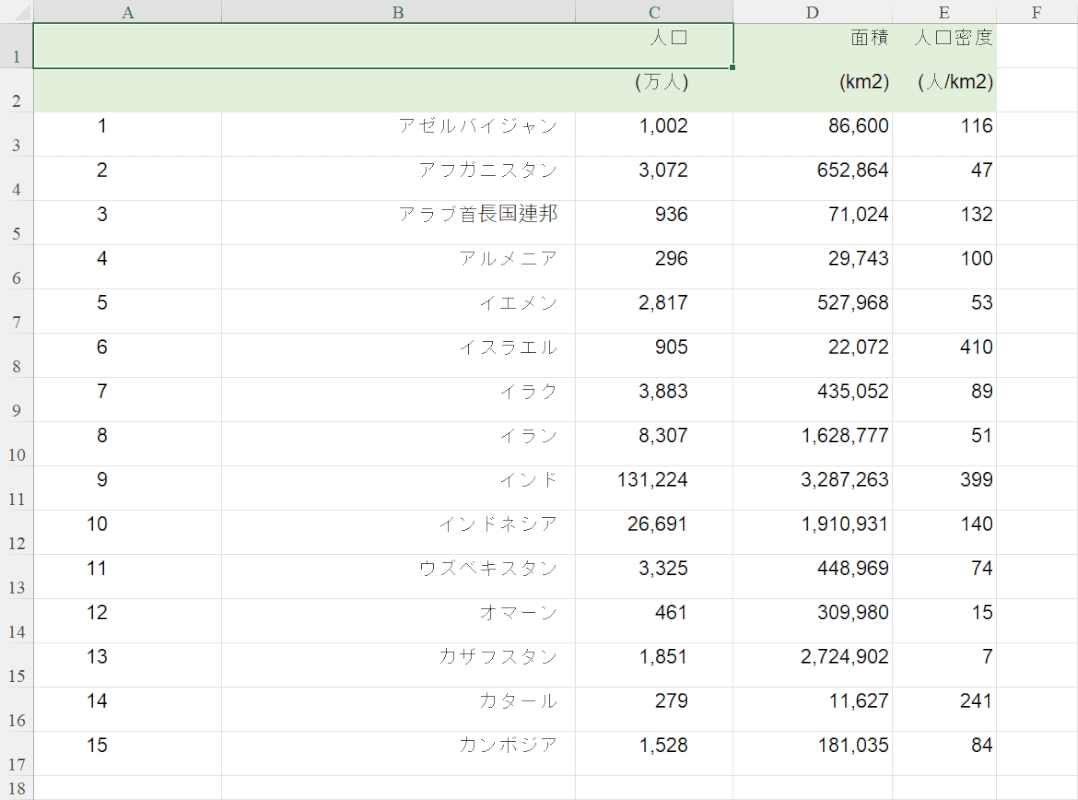Select column F header
This screenshot has height=800, width=1078.
click(x=1036, y=12)
